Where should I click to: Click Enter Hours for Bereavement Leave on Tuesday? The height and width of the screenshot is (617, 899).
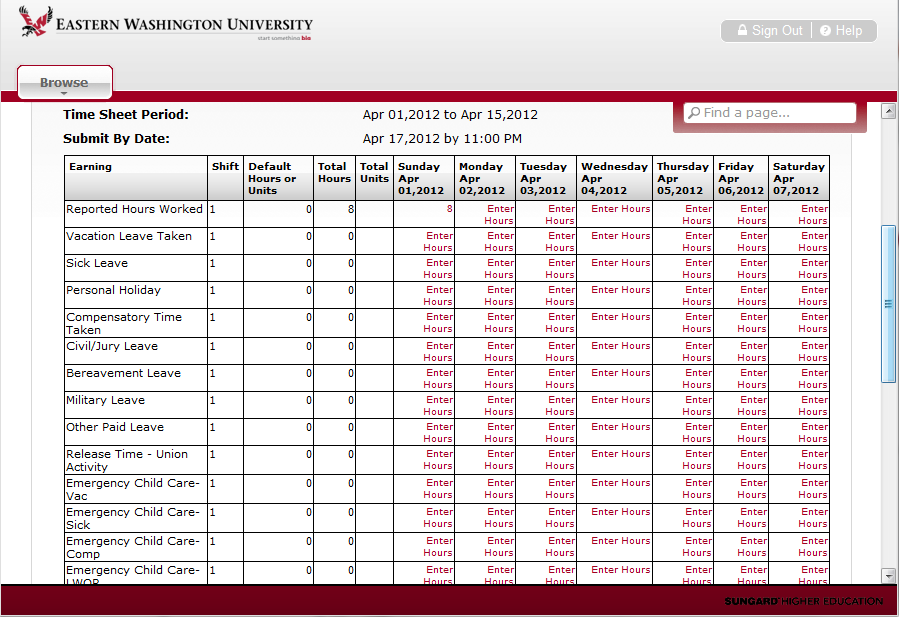pyautogui.click(x=560, y=378)
